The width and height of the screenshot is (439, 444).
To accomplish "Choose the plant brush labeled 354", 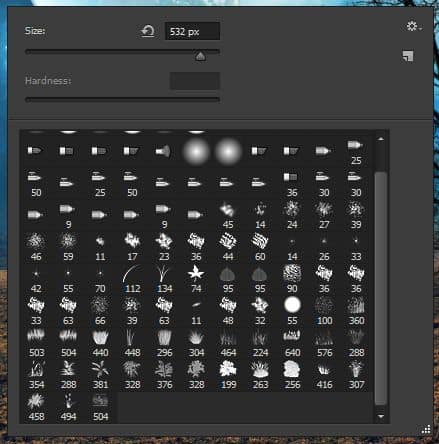I will tap(36, 375).
